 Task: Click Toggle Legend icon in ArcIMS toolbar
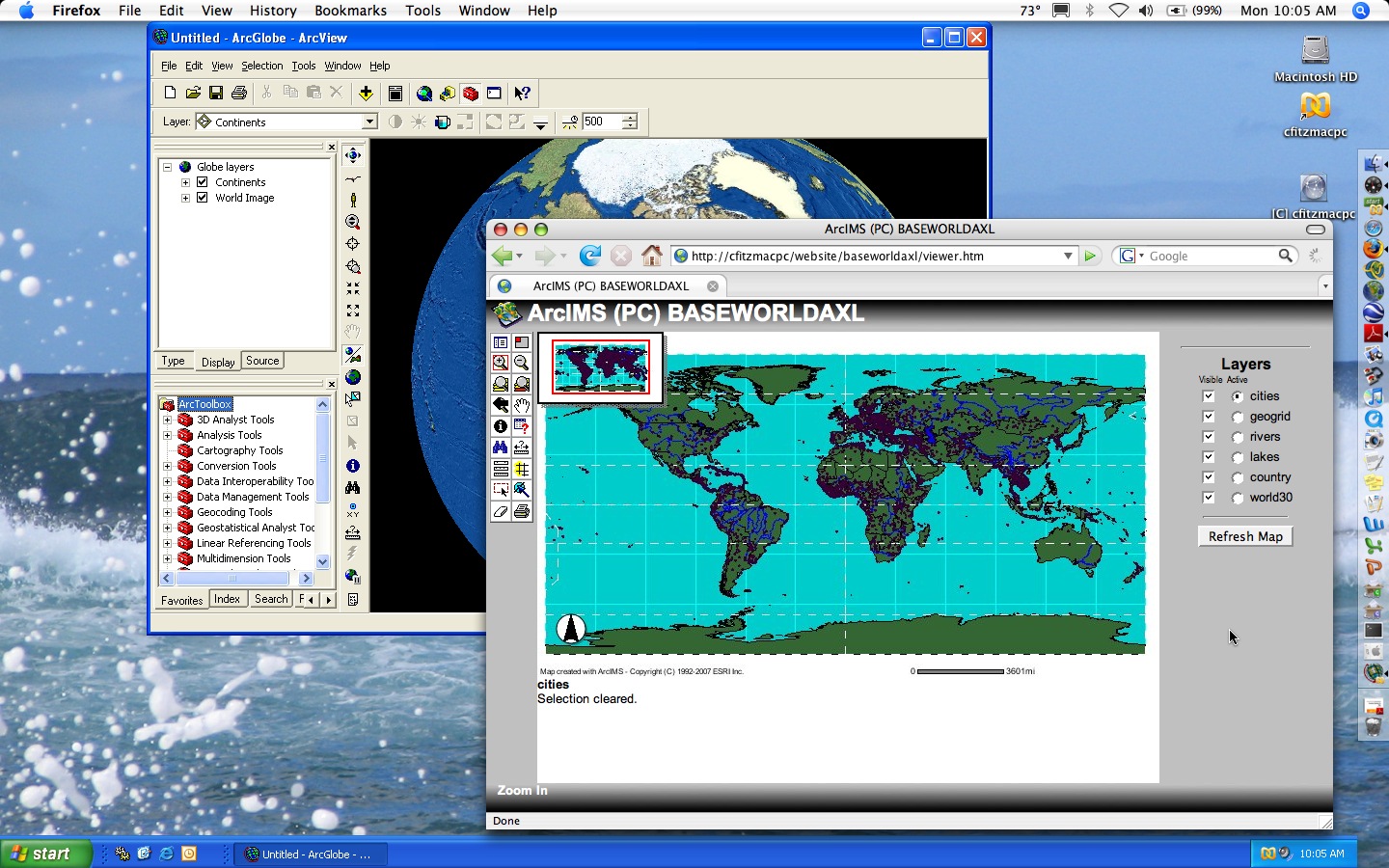tap(501, 342)
